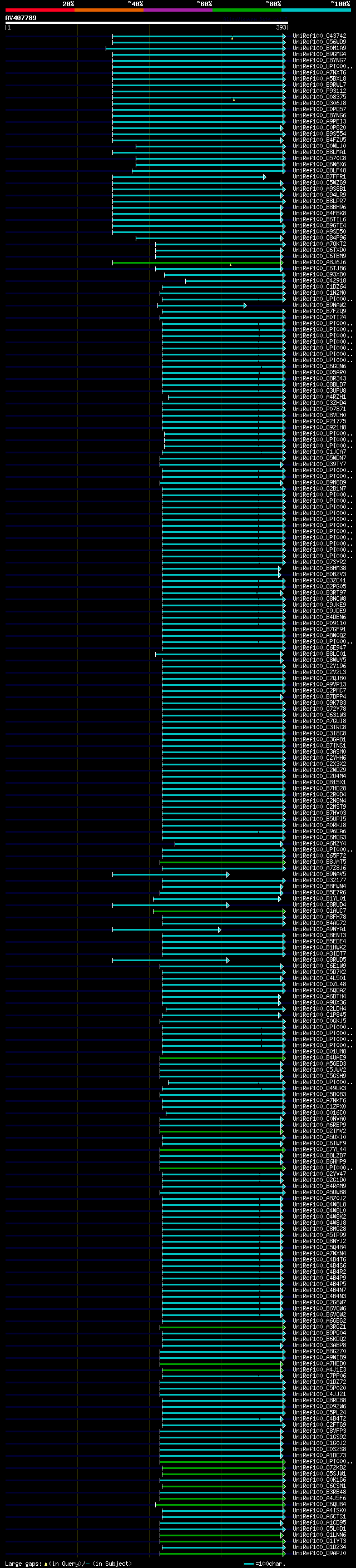Click label UniRef100_Q8RUD4
The image size is (356, 1568).
point(319,904)
